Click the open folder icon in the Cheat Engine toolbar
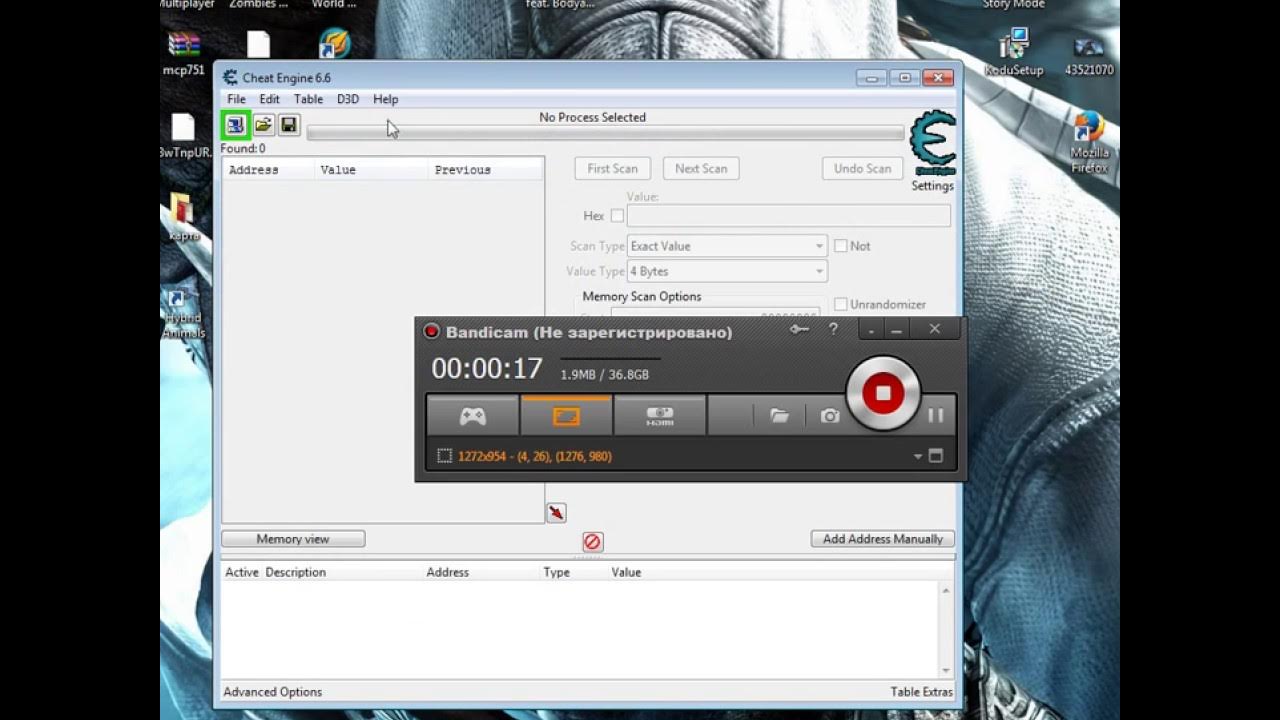This screenshot has height=720, width=1280. tap(263, 125)
